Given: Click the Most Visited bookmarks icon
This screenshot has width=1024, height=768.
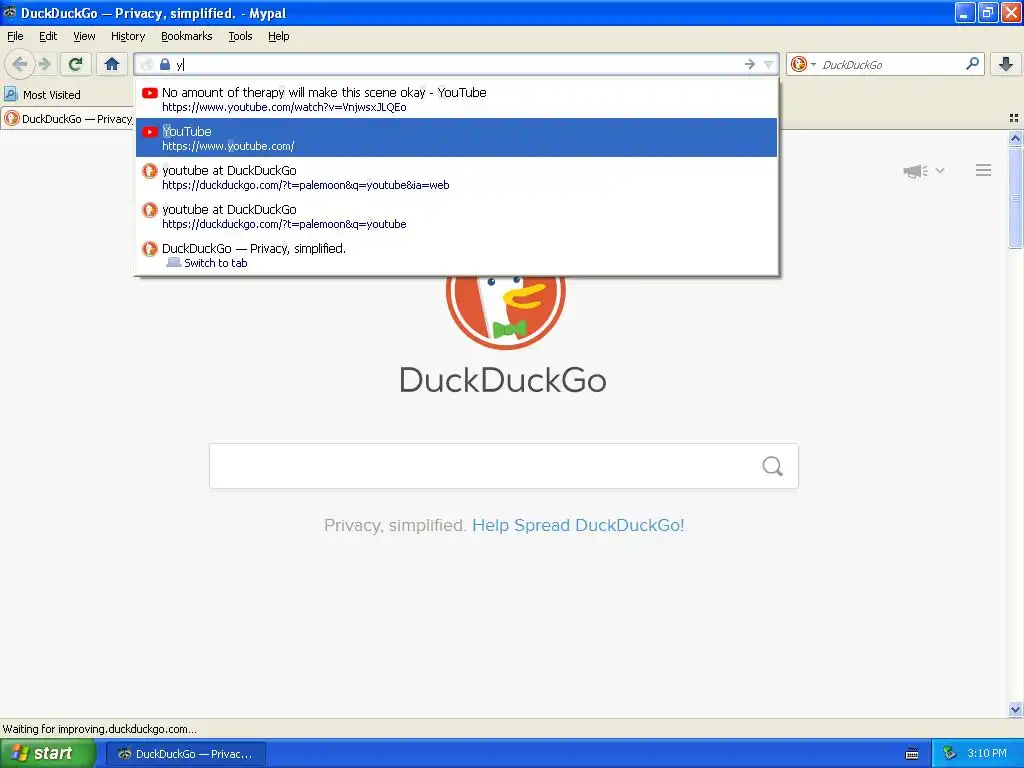Looking at the screenshot, I should 10,94.
